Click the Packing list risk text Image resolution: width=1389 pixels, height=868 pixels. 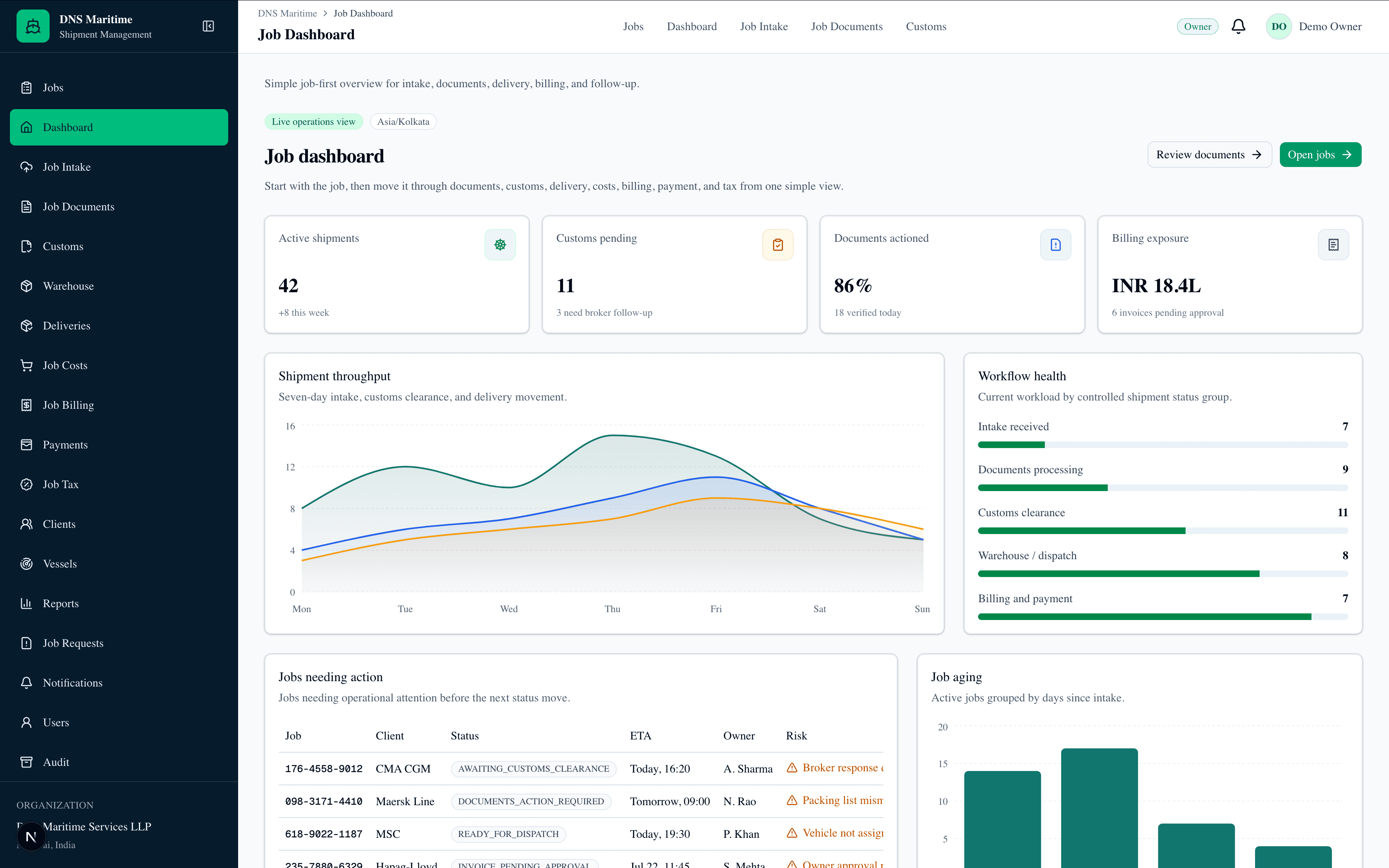(x=842, y=801)
